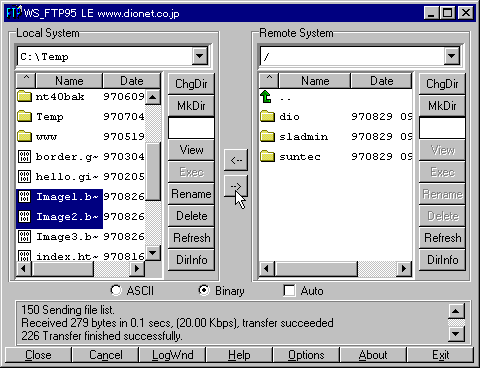Select the remote dio folder icon
480x368 pixels.
point(267,116)
